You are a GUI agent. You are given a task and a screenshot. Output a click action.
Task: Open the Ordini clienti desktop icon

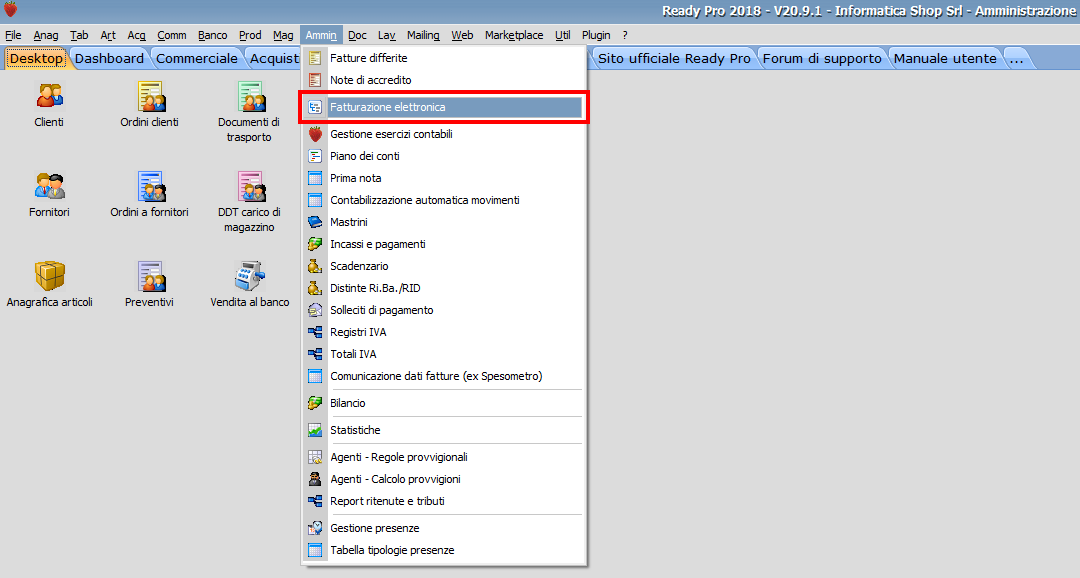150,96
